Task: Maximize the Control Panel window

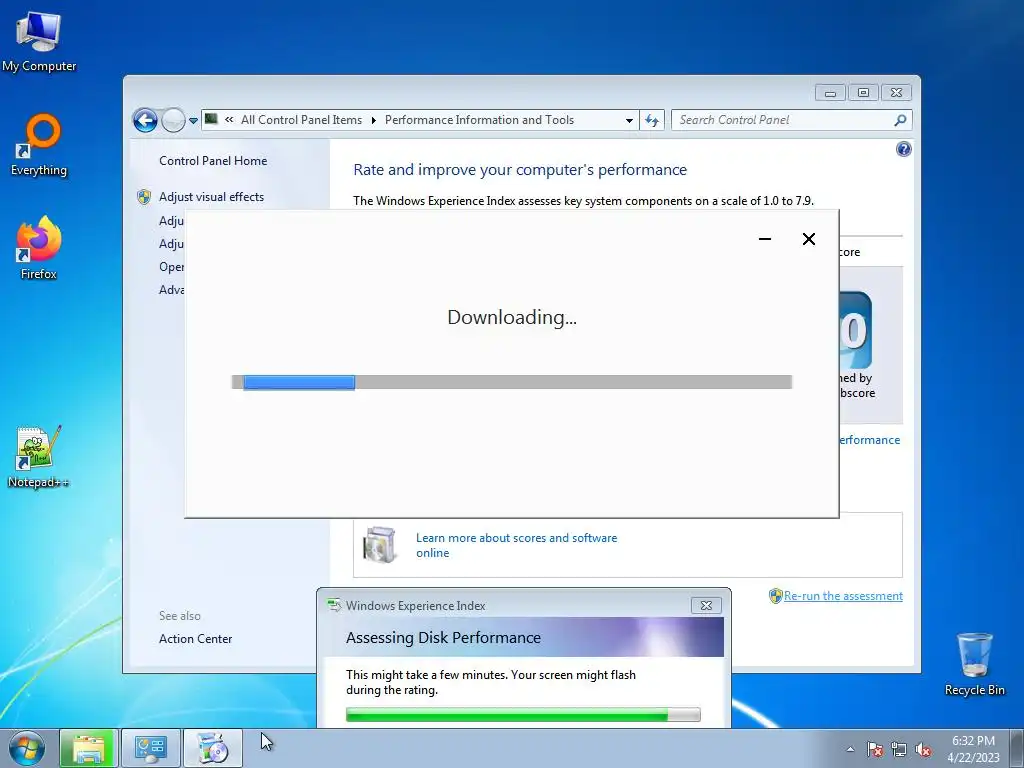Action: pos(863,93)
